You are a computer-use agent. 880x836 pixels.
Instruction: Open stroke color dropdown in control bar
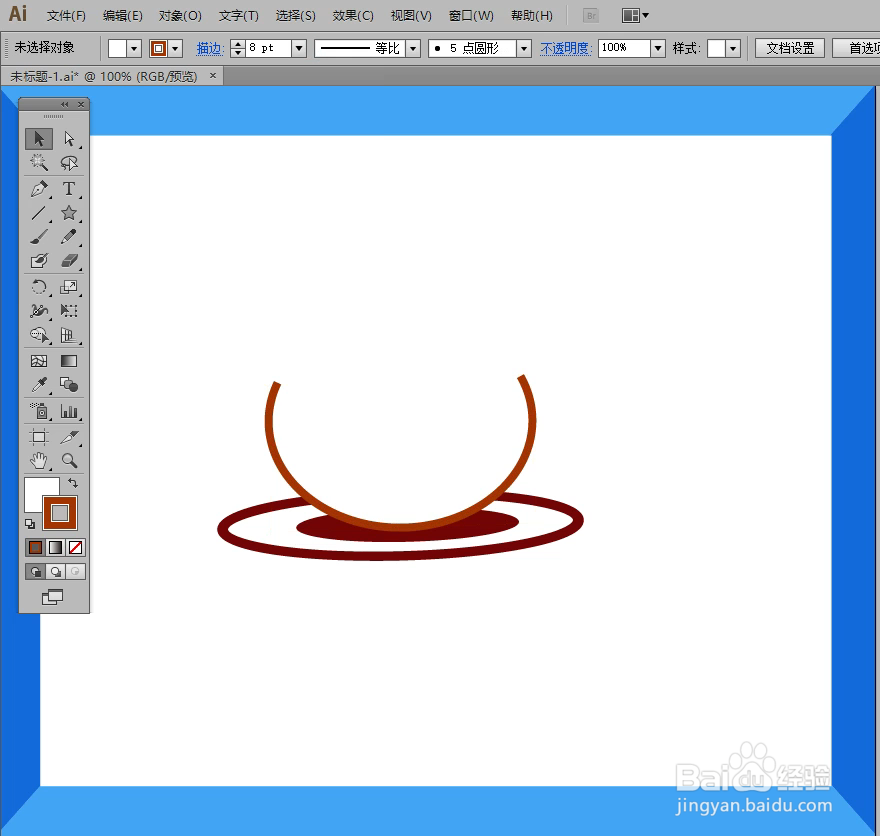(x=176, y=48)
